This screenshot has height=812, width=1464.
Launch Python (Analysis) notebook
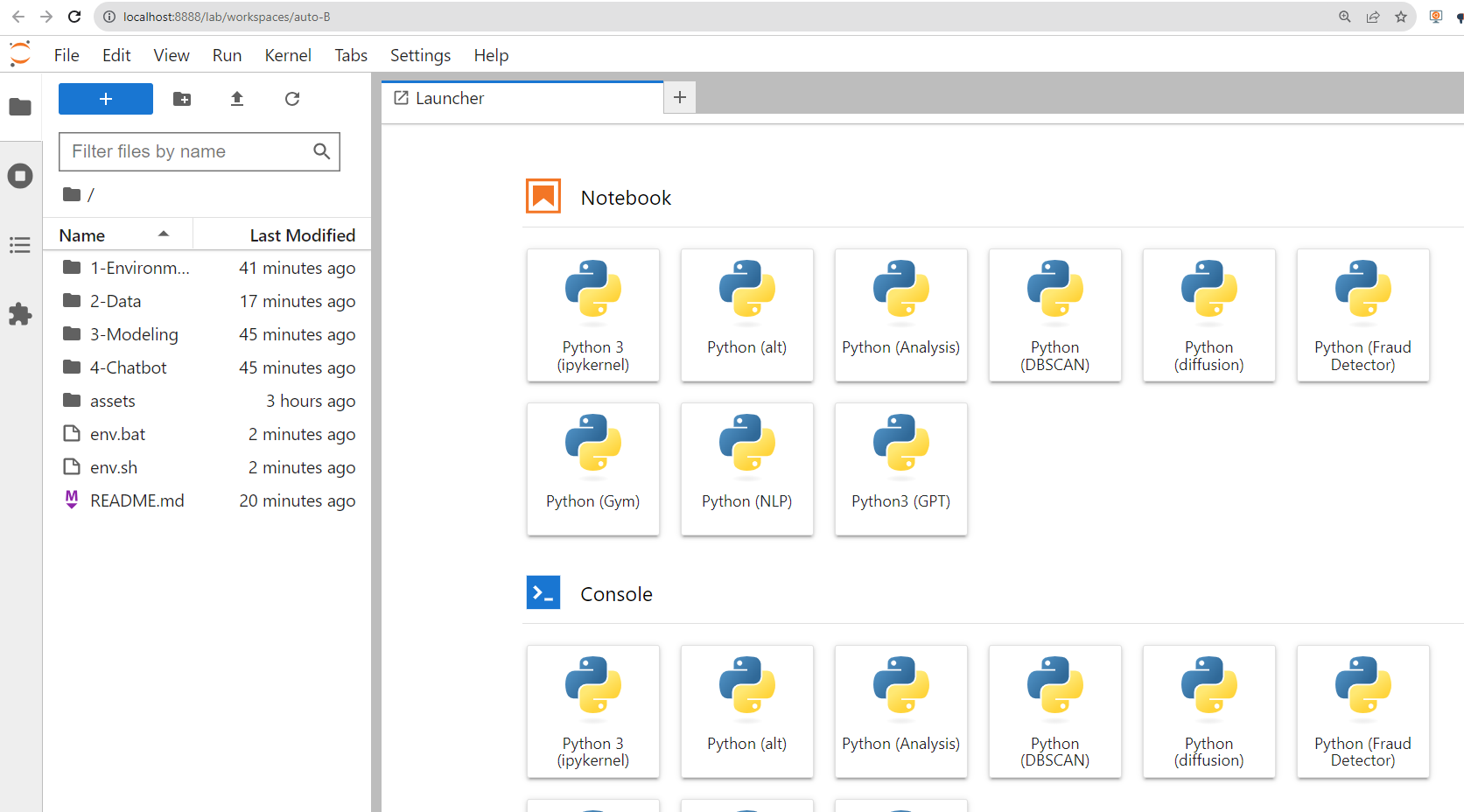pyautogui.click(x=901, y=315)
